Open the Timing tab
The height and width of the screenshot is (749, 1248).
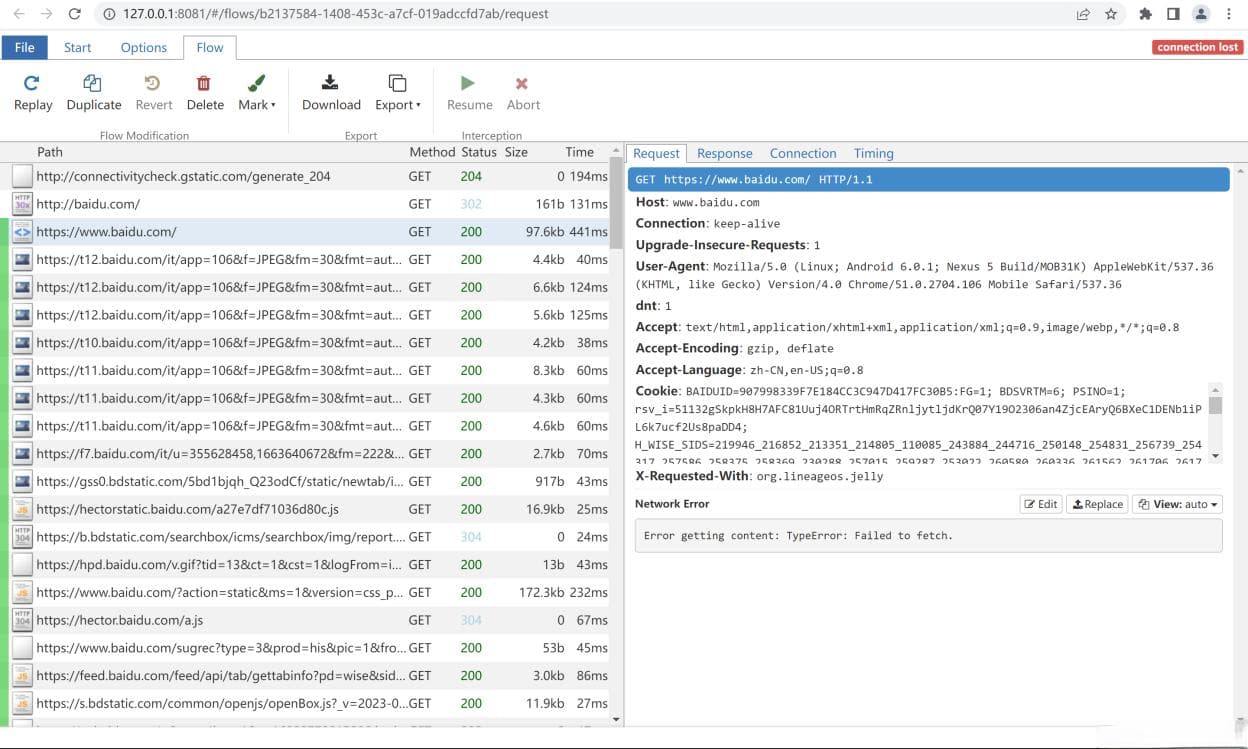click(873, 153)
